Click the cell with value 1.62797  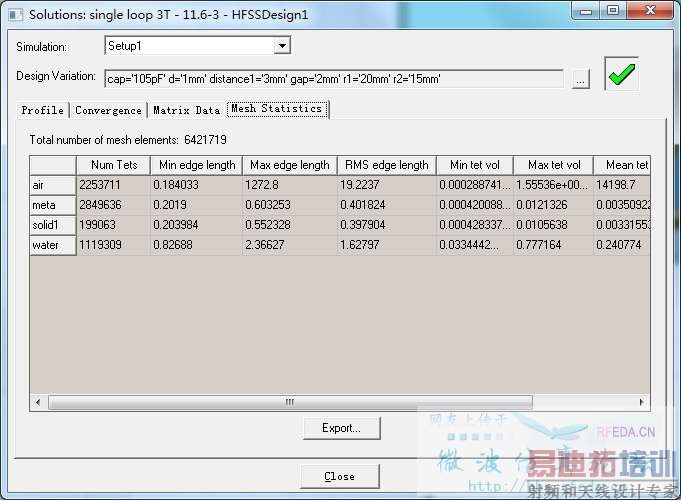[x=387, y=245]
